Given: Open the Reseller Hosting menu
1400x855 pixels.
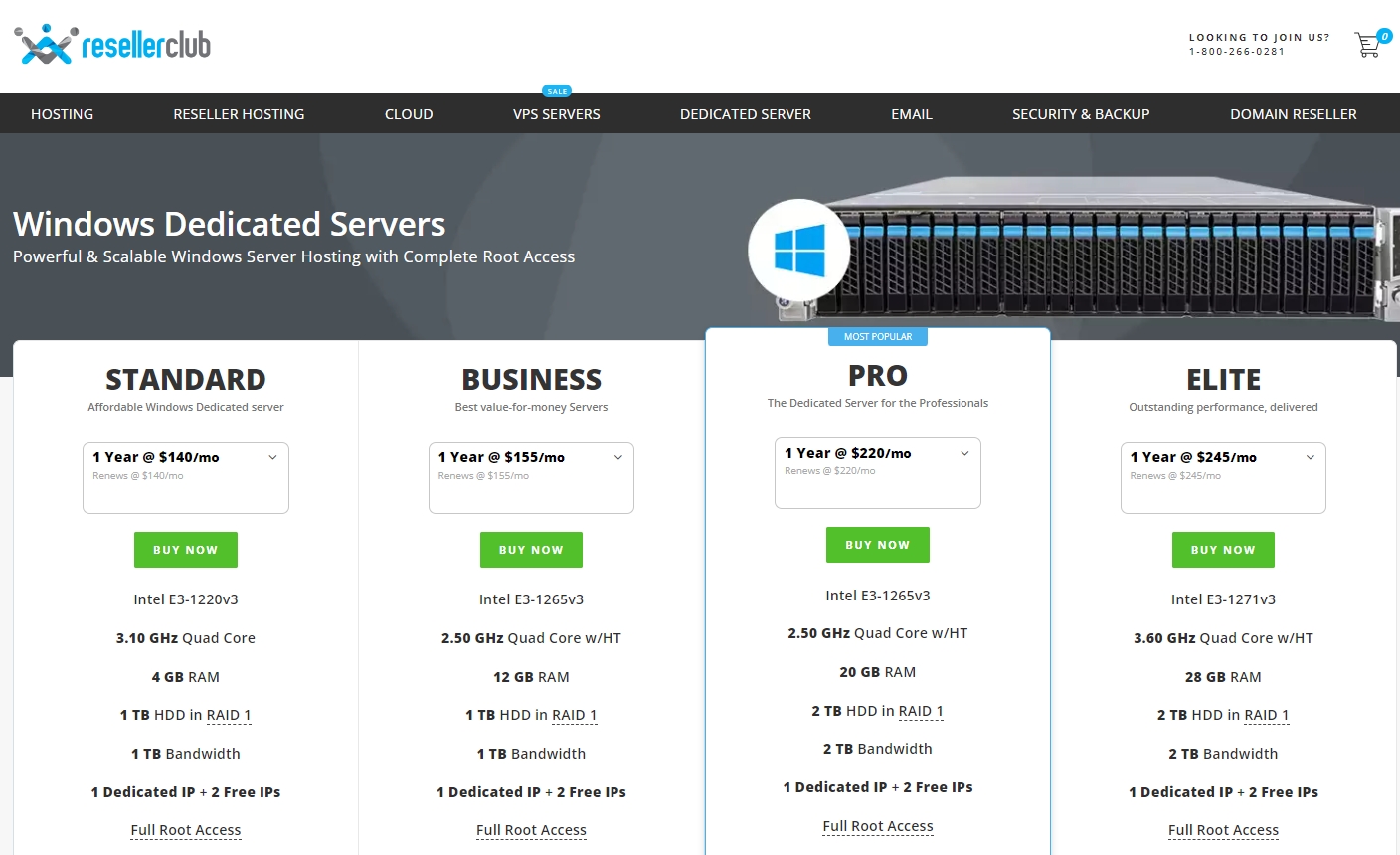Looking at the screenshot, I should click(x=239, y=114).
